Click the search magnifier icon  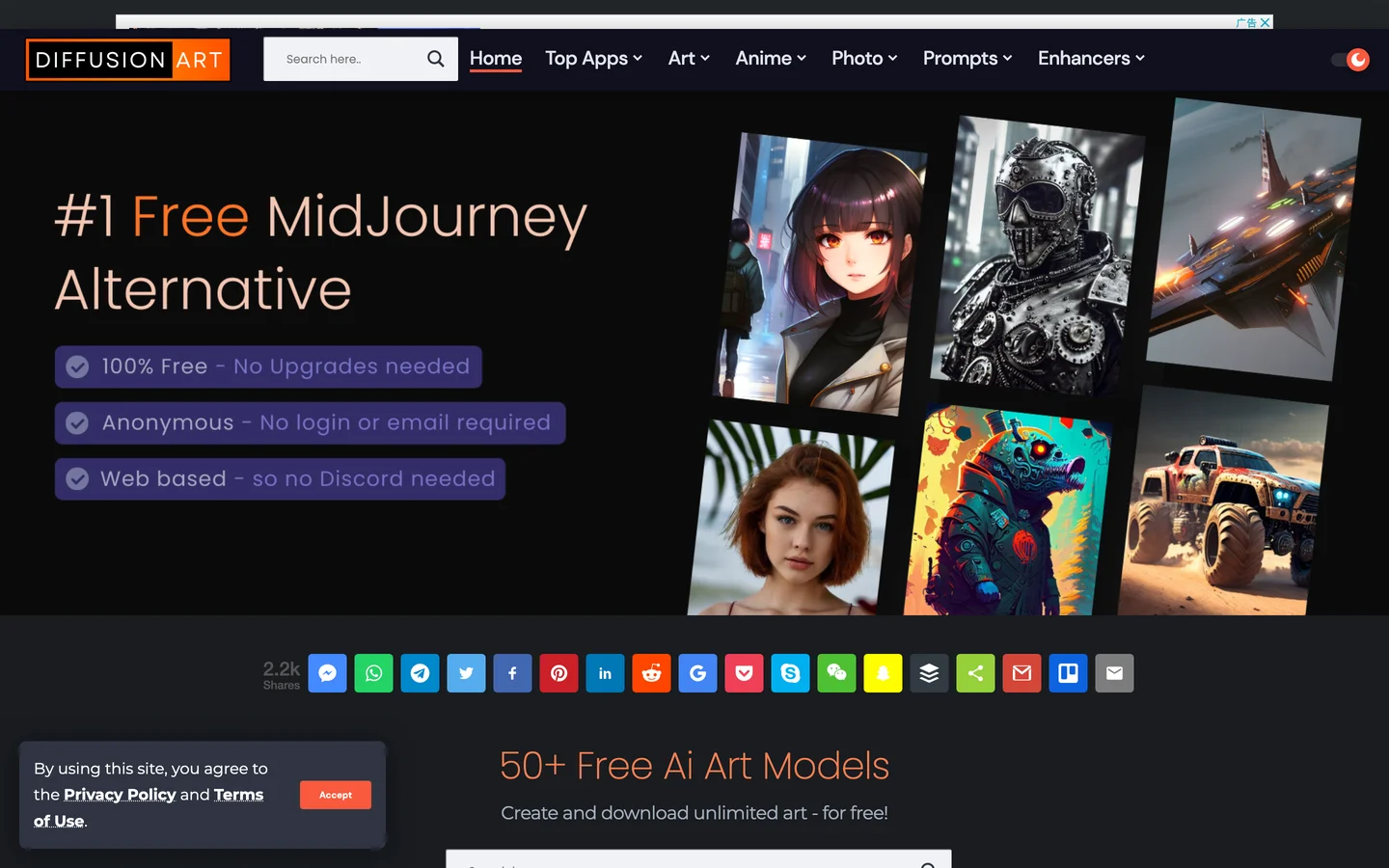(x=436, y=59)
